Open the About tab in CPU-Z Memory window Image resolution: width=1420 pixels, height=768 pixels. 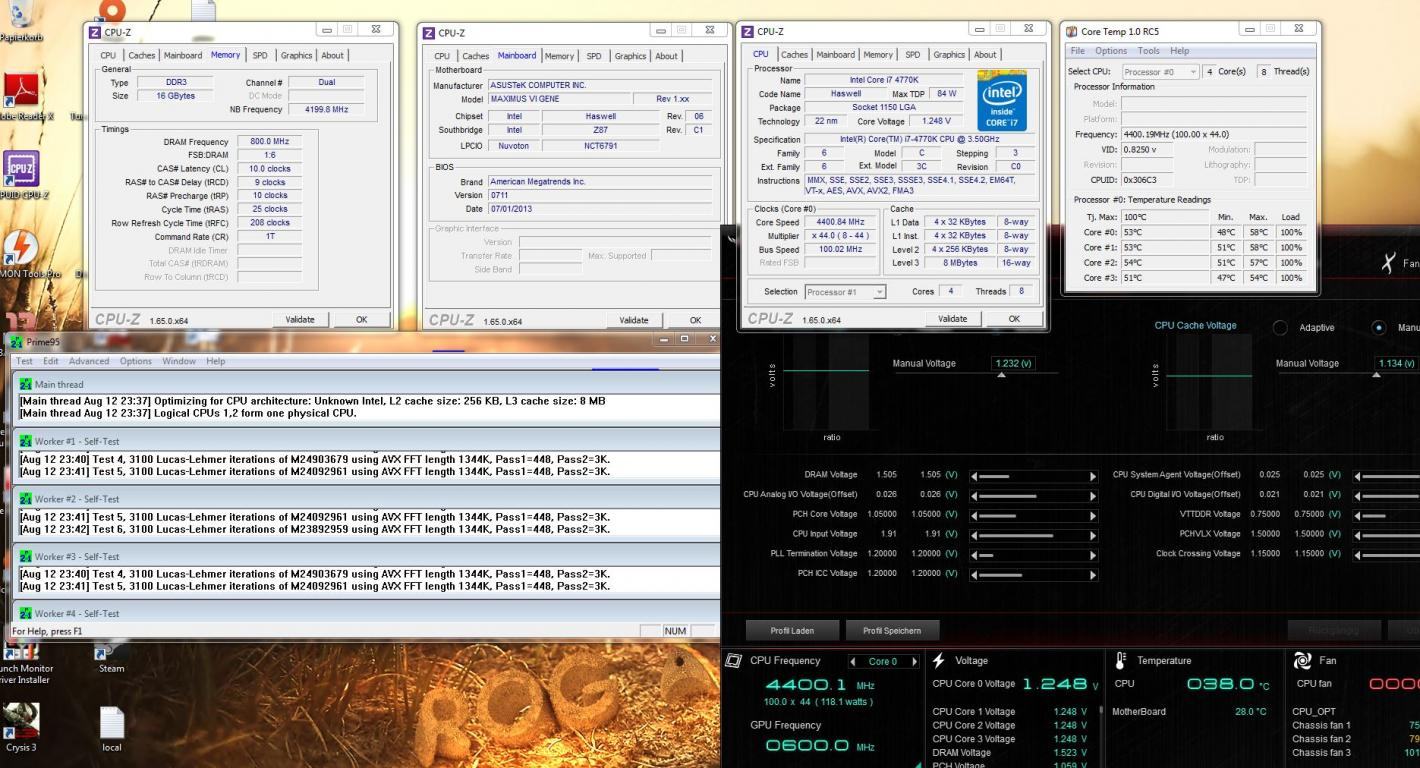[332, 56]
